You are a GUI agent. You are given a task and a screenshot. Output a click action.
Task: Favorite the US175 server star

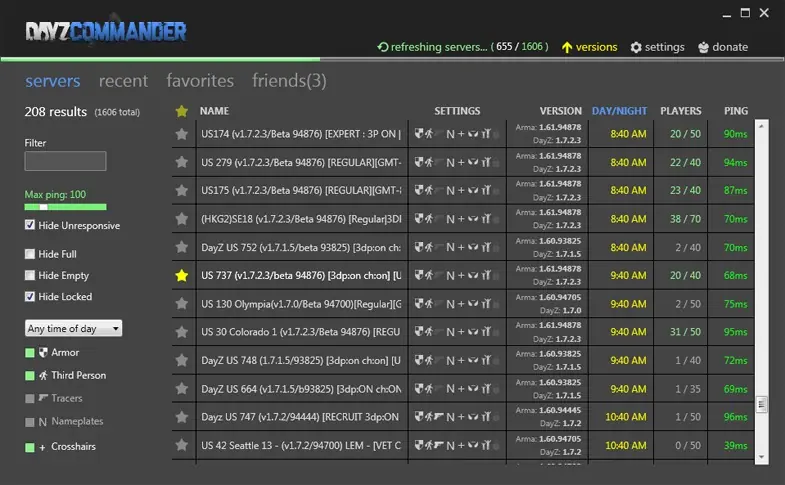coord(182,191)
